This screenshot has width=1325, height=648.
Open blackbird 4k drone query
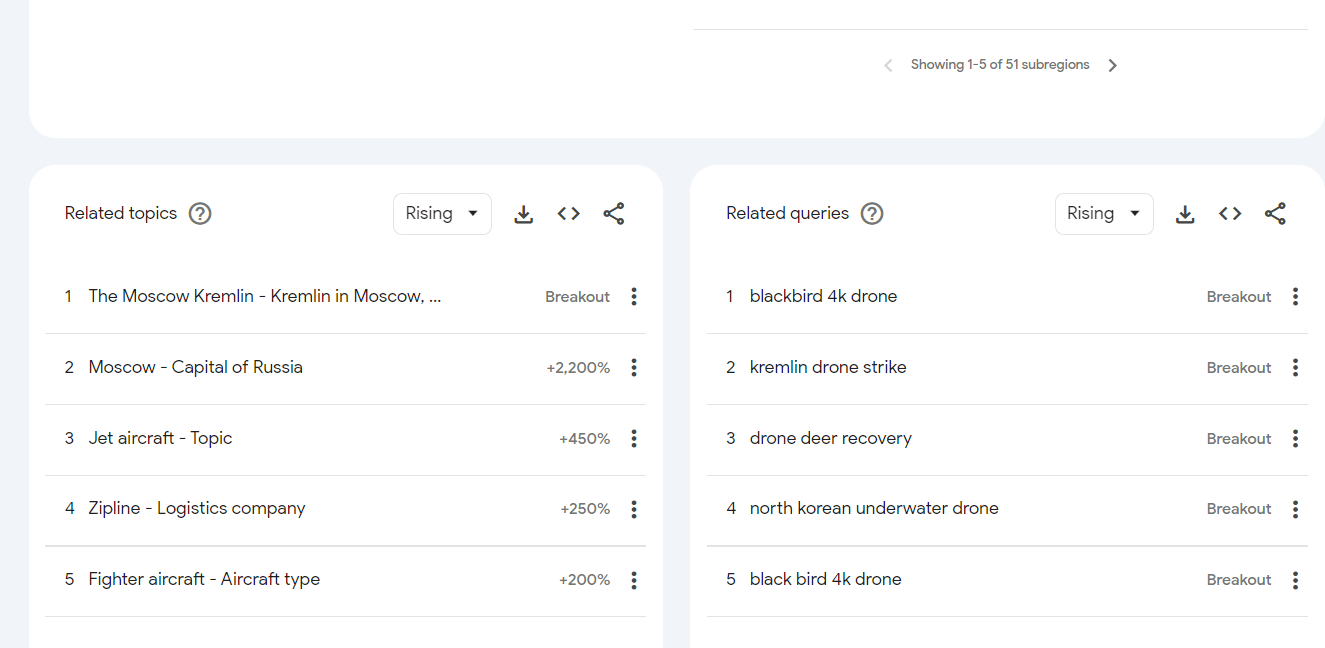[x=823, y=296]
